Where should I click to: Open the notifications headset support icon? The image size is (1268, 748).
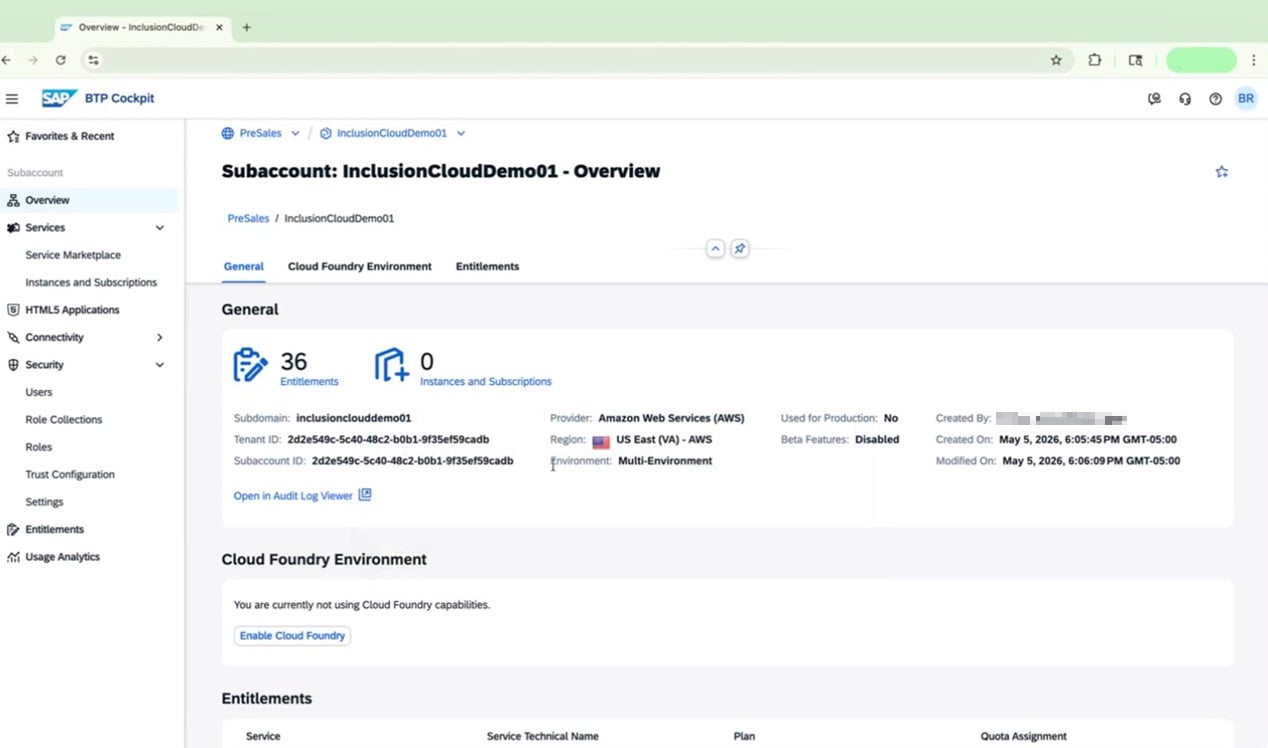[1185, 99]
